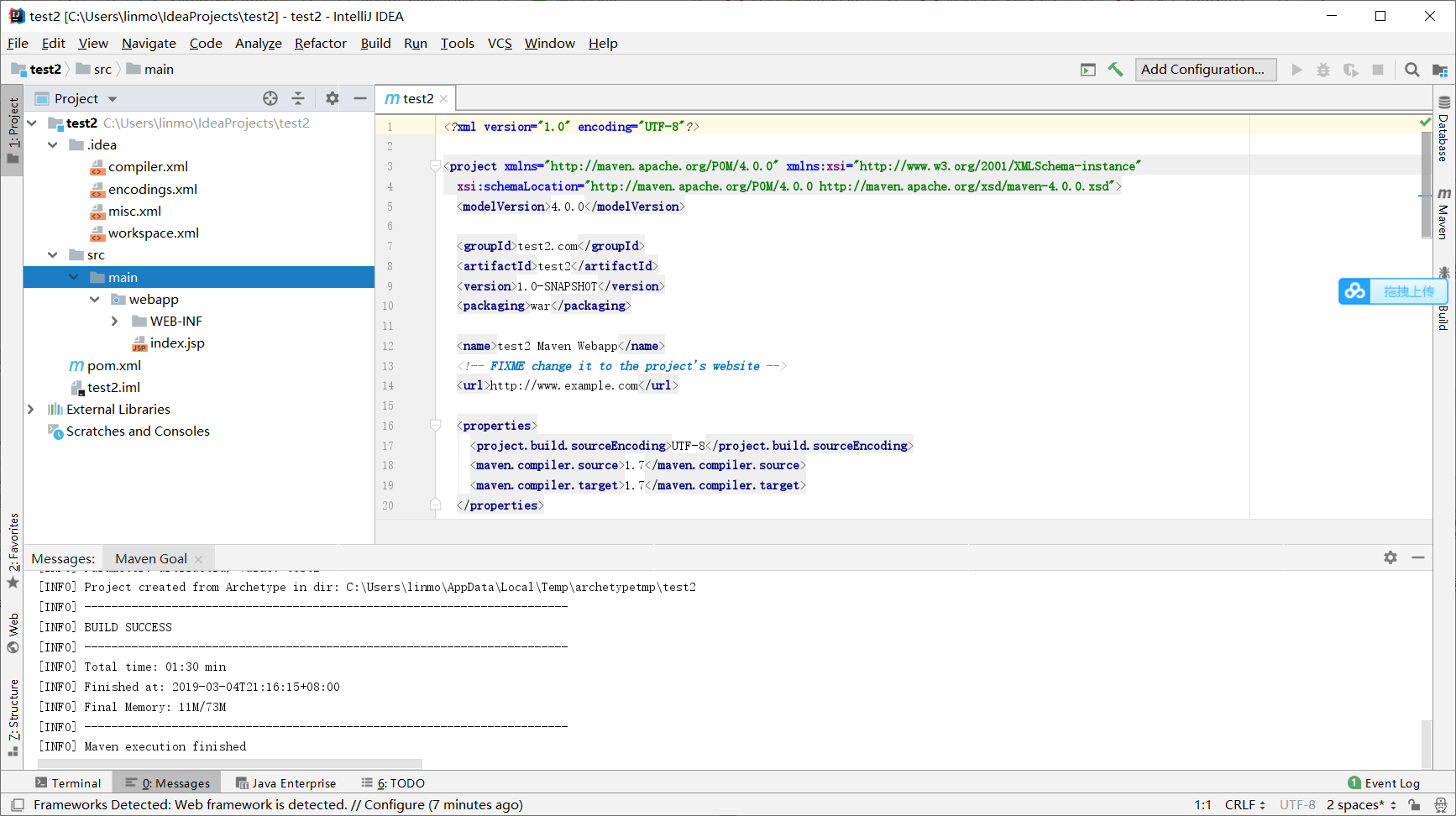Collapse the .idea folder
This screenshot has width=1456, height=816.
point(53,144)
